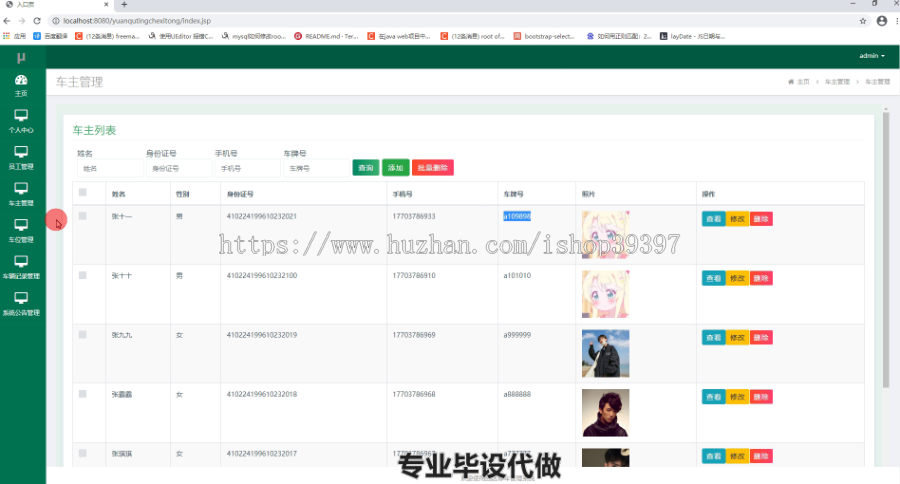The height and width of the screenshot is (484, 900).
Task: Open the Chrome profile avatar icon
Action: point(882,21)
